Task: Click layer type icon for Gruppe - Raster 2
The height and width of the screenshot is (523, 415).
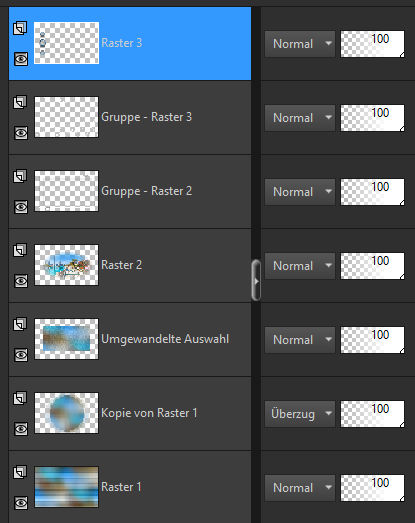Action: [x=20, y=176]
